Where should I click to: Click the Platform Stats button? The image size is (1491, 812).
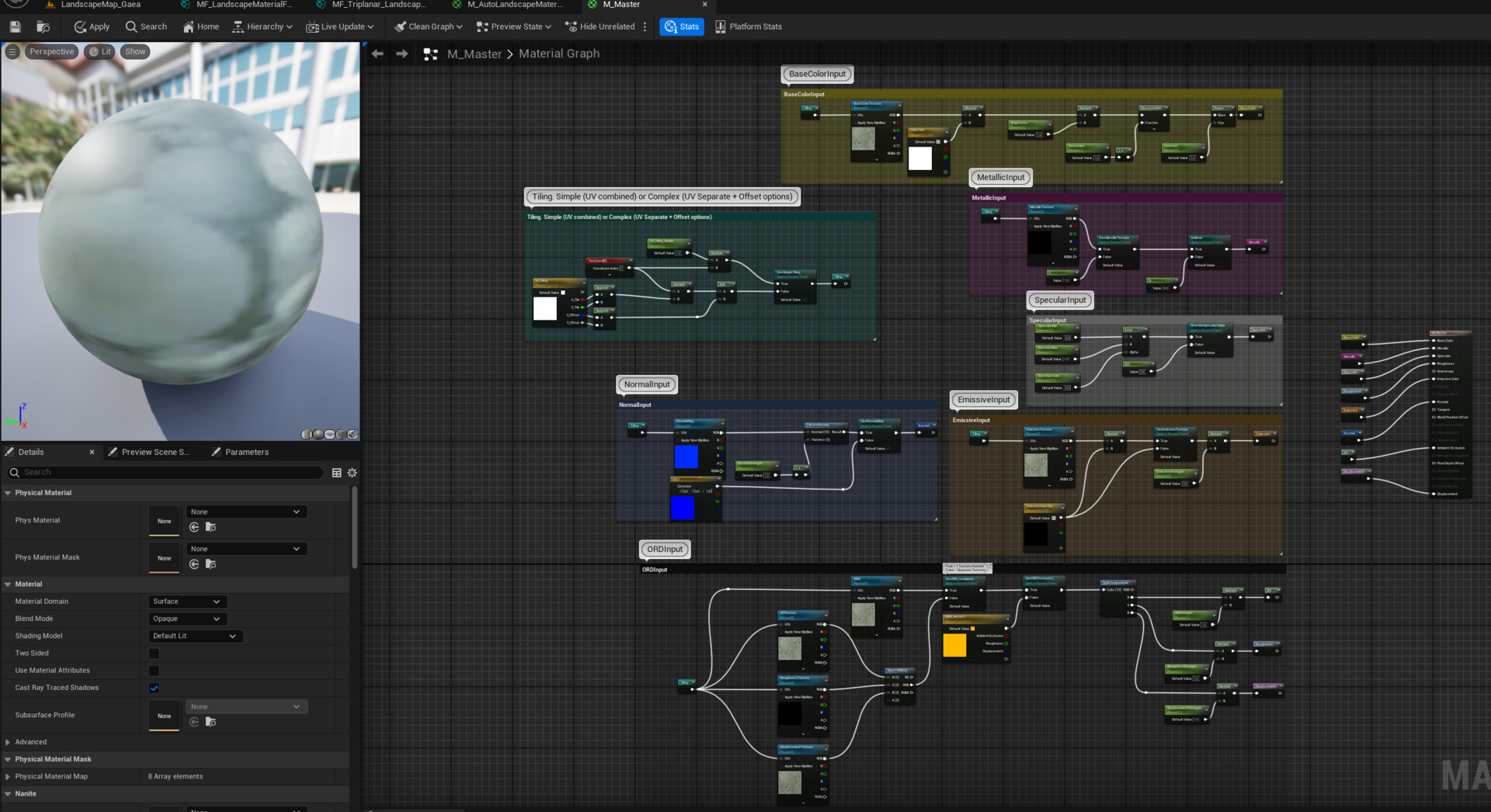[x=748, y=26]
